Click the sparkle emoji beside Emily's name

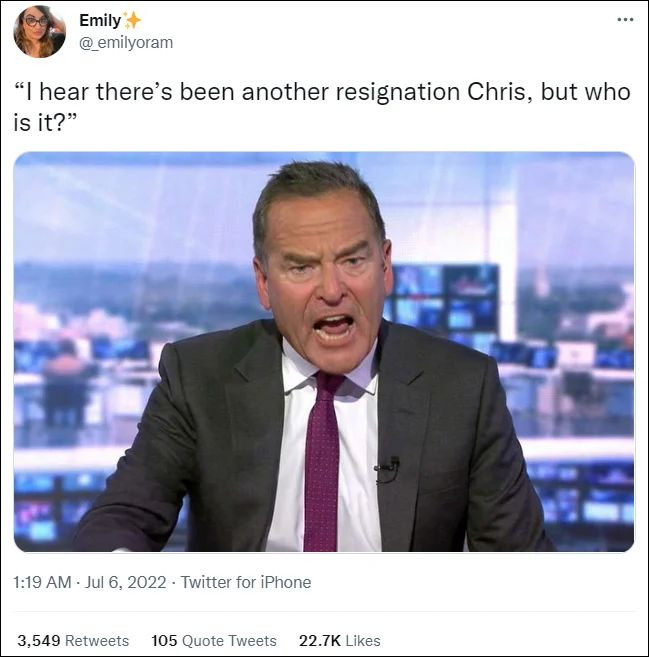tap(132, 20)
